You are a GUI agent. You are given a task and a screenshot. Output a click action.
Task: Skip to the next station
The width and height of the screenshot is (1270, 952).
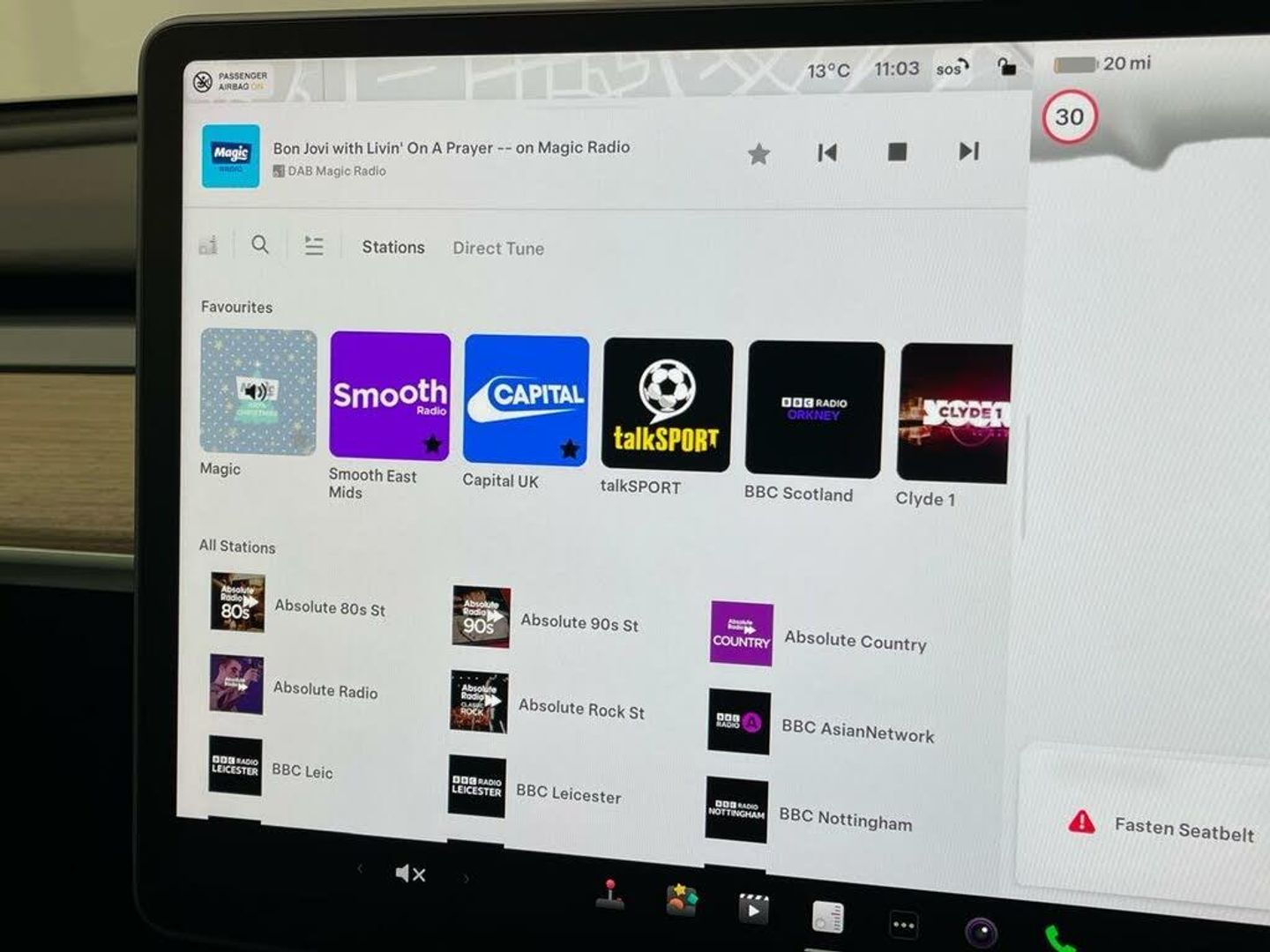pos(968,151)
